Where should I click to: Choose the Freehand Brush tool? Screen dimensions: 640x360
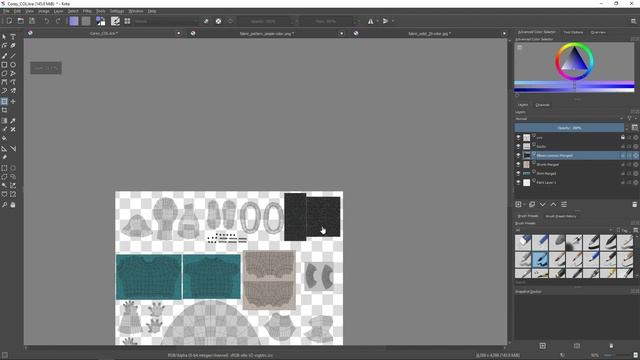point(4,56)
